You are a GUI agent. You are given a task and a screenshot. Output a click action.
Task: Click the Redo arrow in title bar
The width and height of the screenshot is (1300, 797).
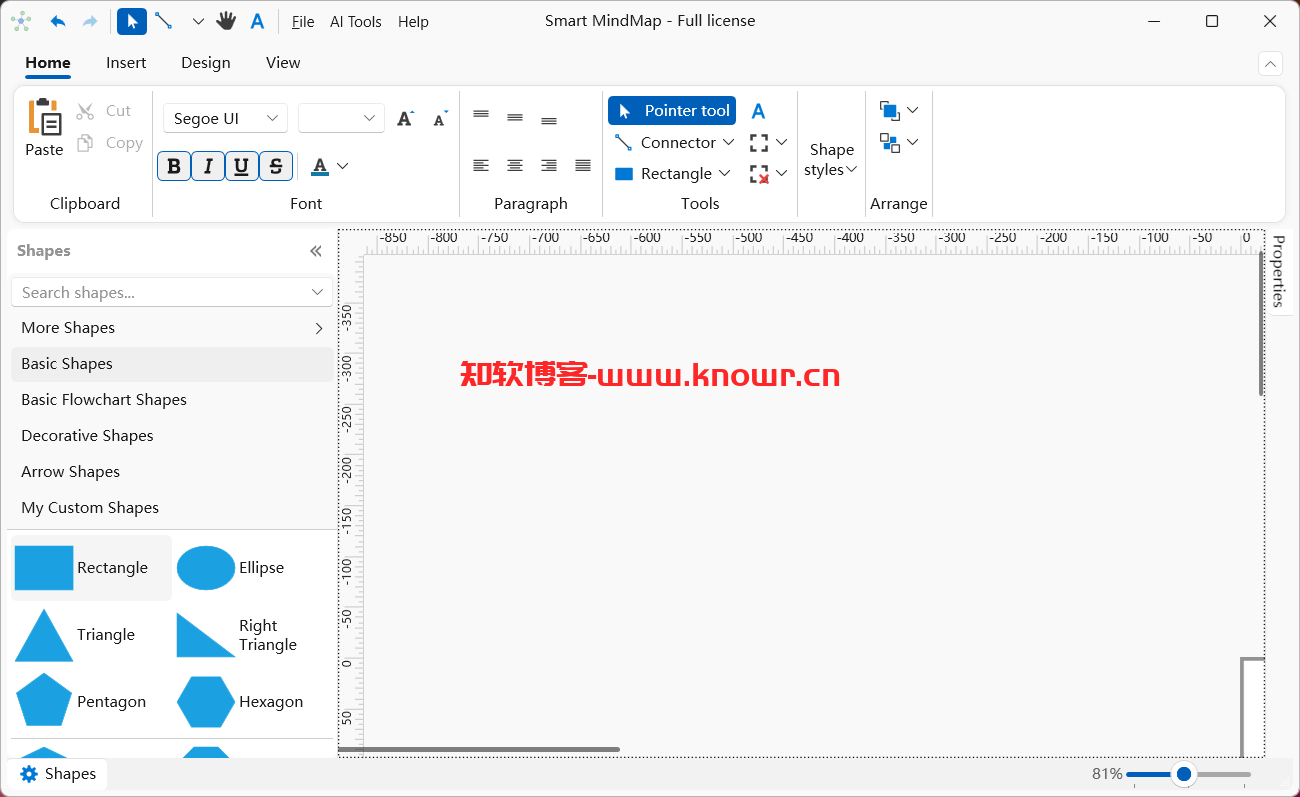(90, 21)
